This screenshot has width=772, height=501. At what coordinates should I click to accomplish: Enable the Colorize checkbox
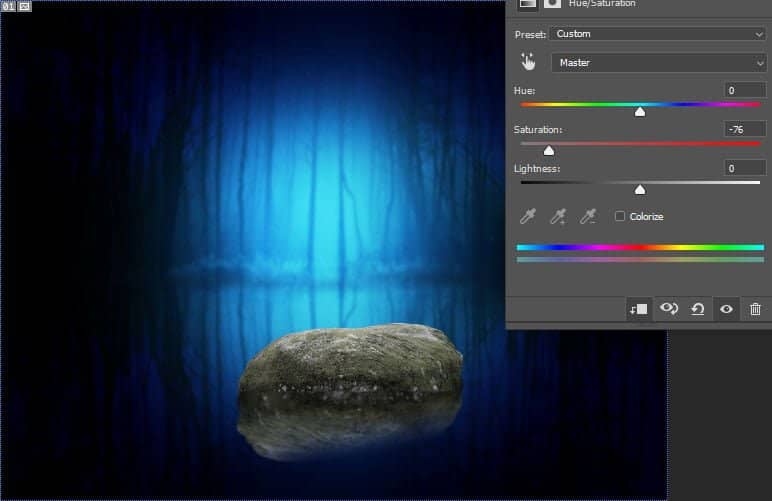tap(620, 216)
